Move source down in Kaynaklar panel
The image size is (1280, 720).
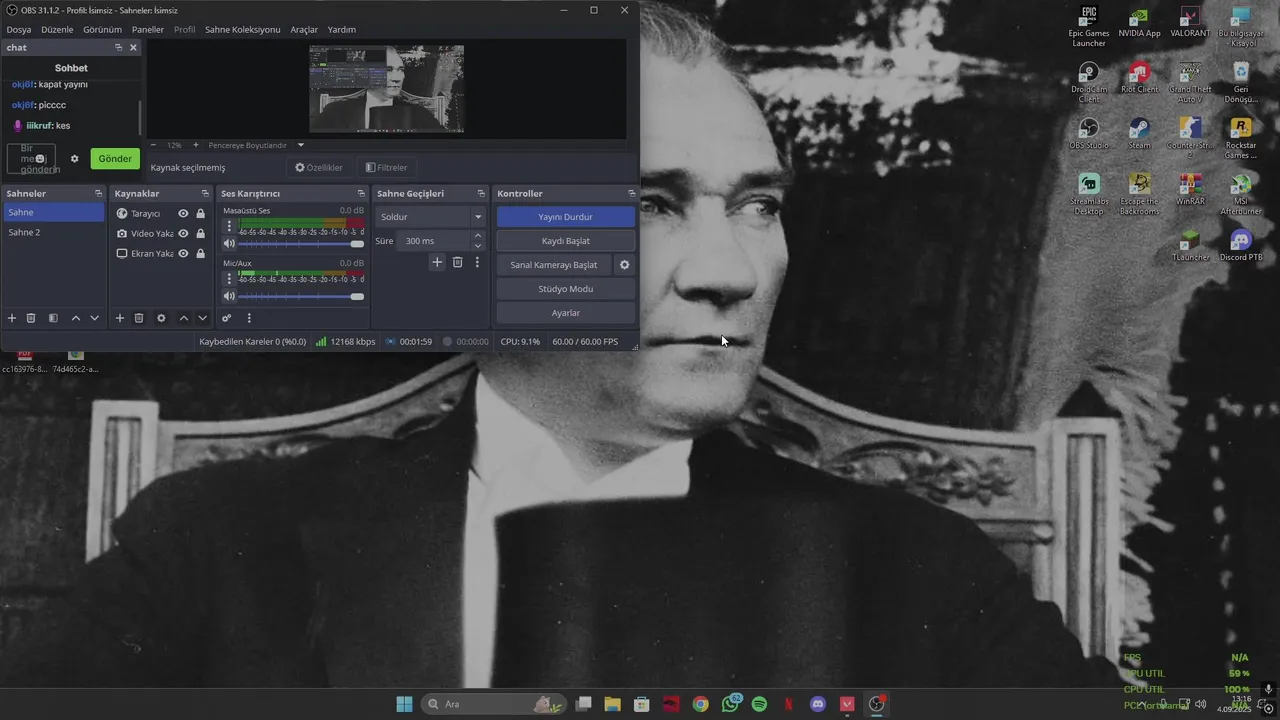click(x=202, y=318)
